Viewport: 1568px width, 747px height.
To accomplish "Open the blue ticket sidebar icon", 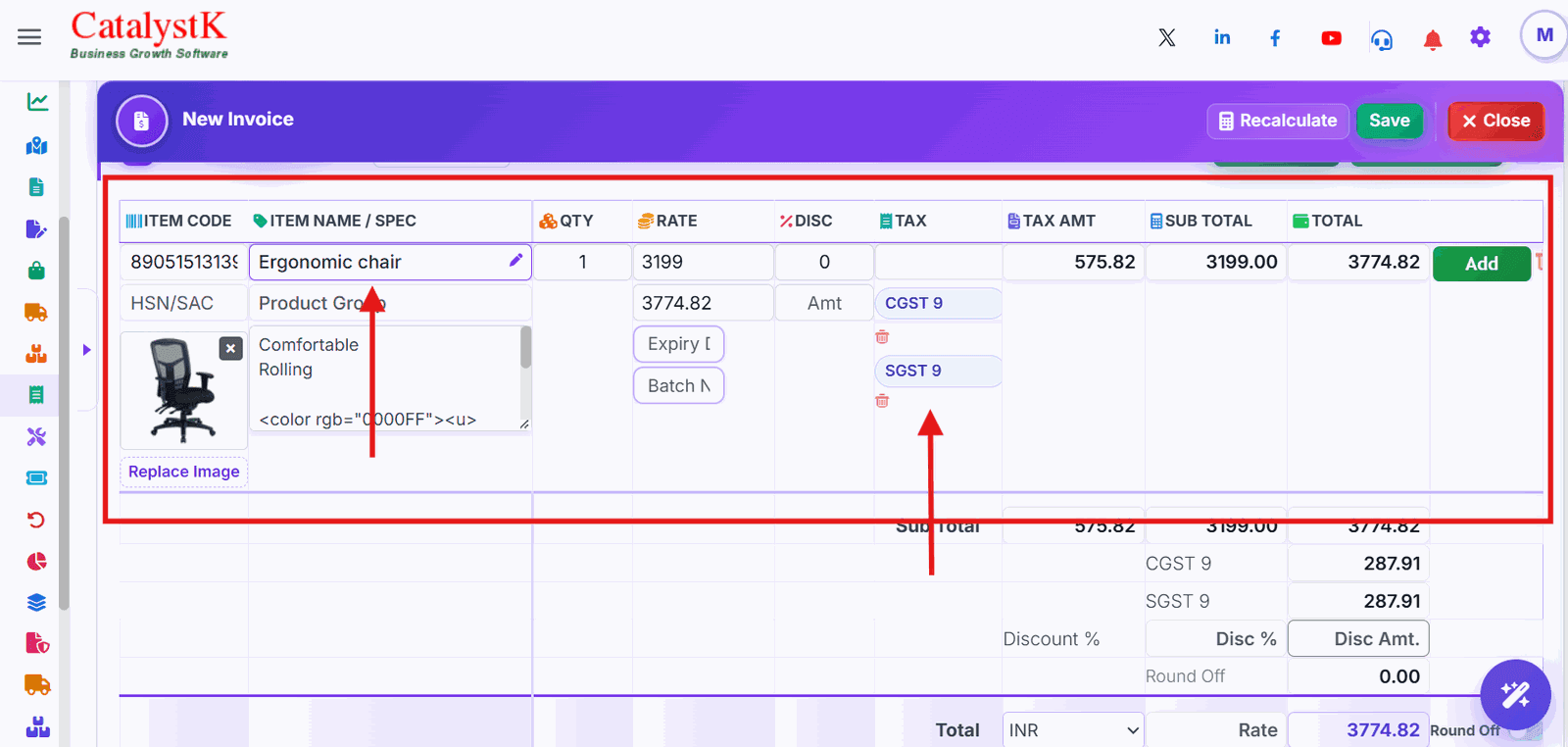I will (36, 477).
